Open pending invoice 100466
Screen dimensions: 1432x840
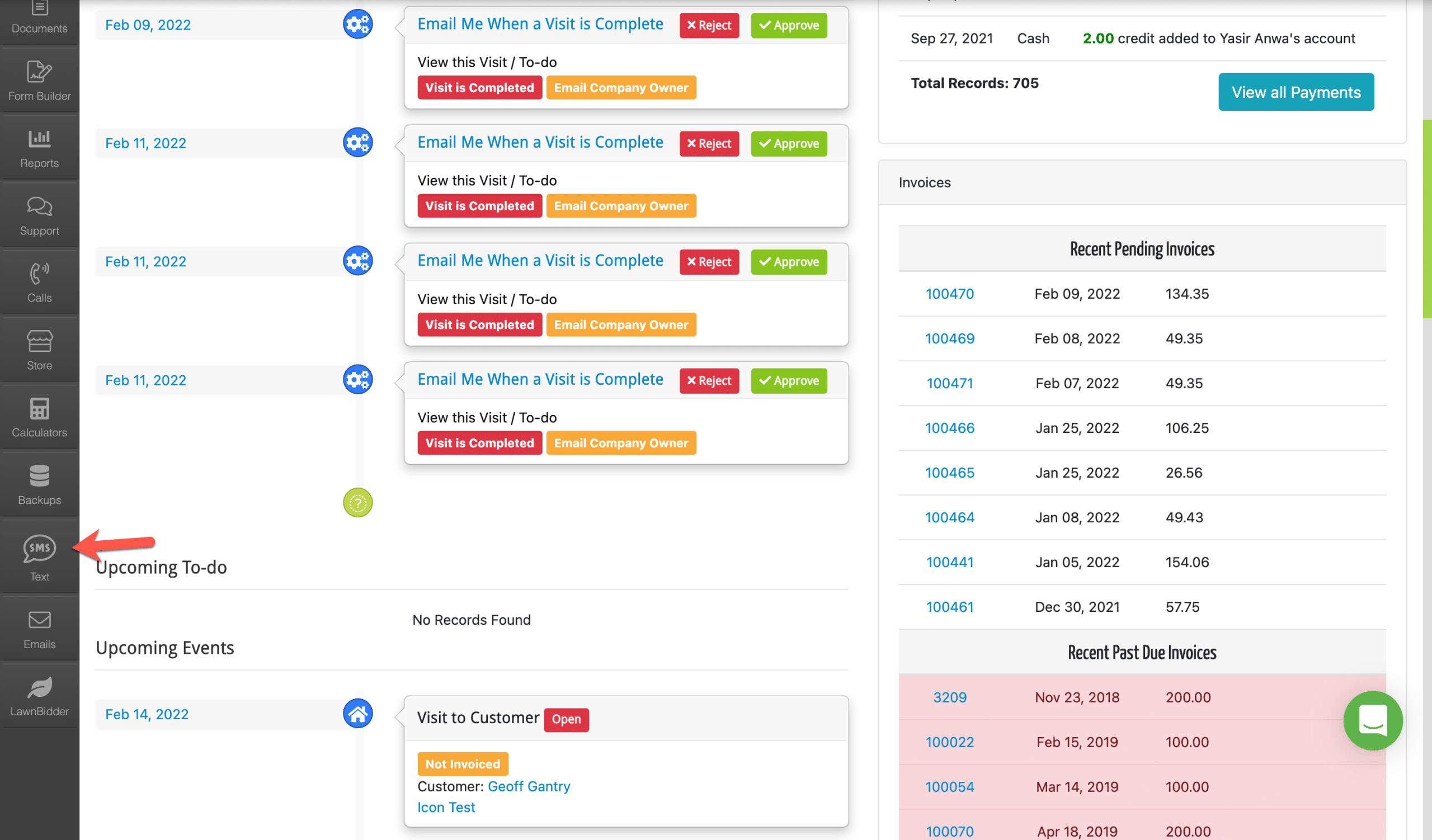click(x=949, y=428)
